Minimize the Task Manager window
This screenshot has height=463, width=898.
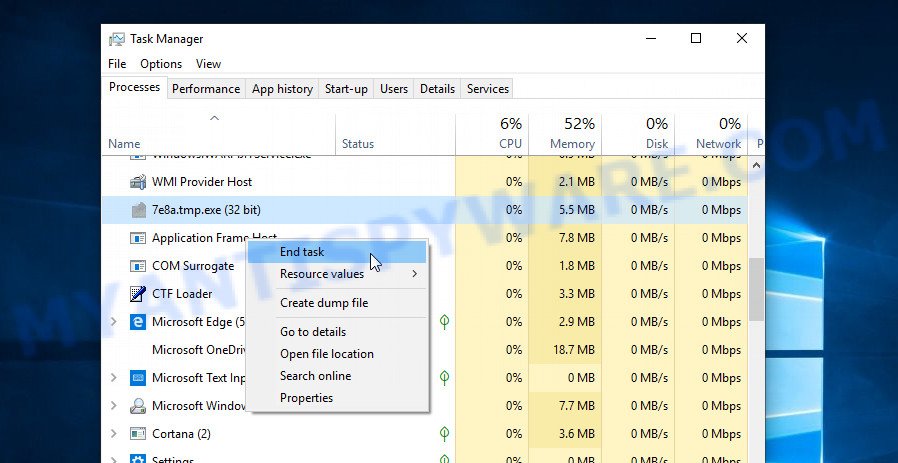[651, 38]
